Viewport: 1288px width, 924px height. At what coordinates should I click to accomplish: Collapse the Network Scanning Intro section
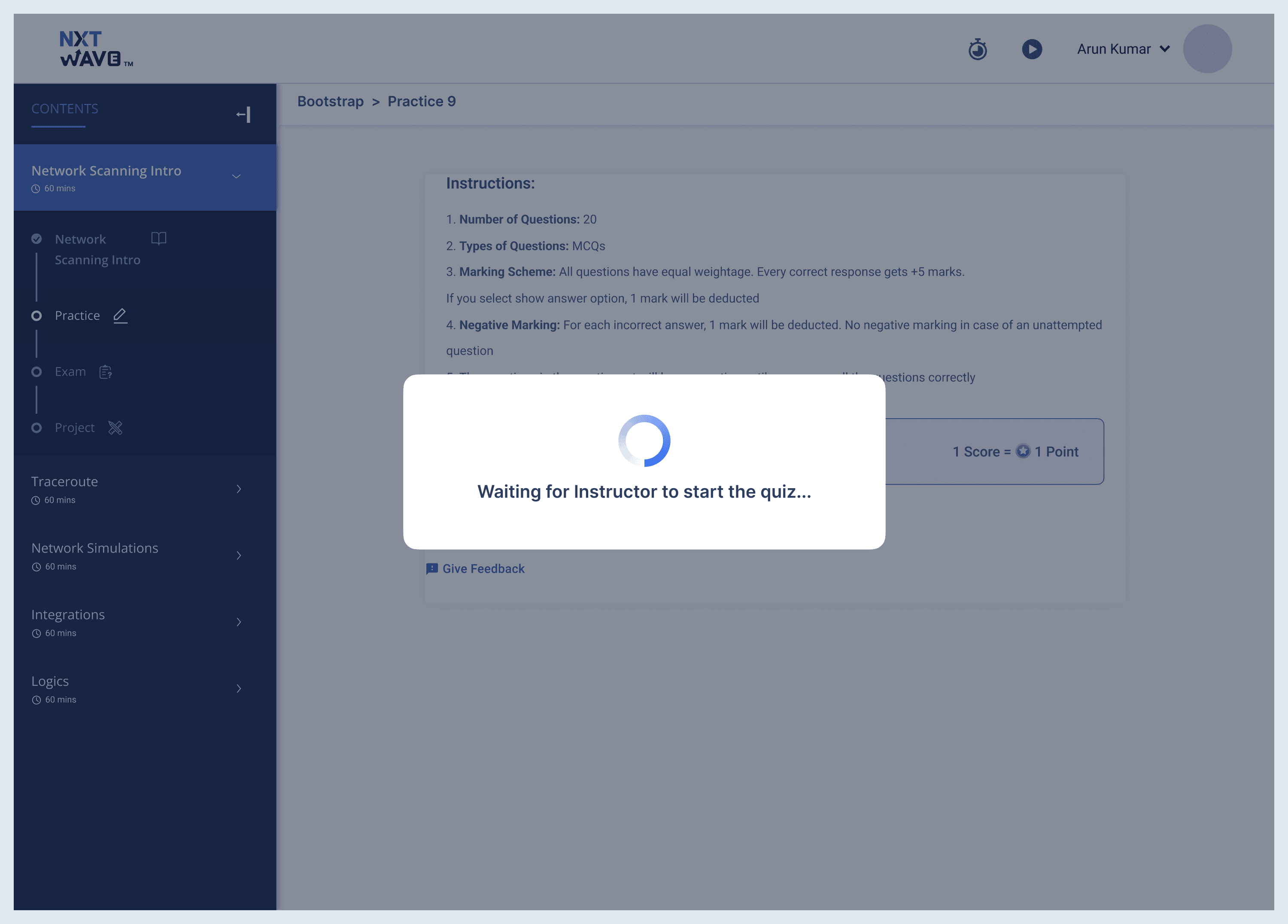point(236,176)
